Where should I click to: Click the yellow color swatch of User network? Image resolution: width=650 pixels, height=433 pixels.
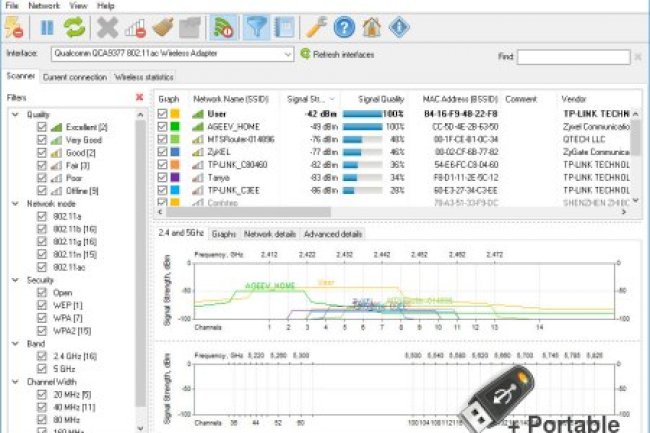point(175,114)
